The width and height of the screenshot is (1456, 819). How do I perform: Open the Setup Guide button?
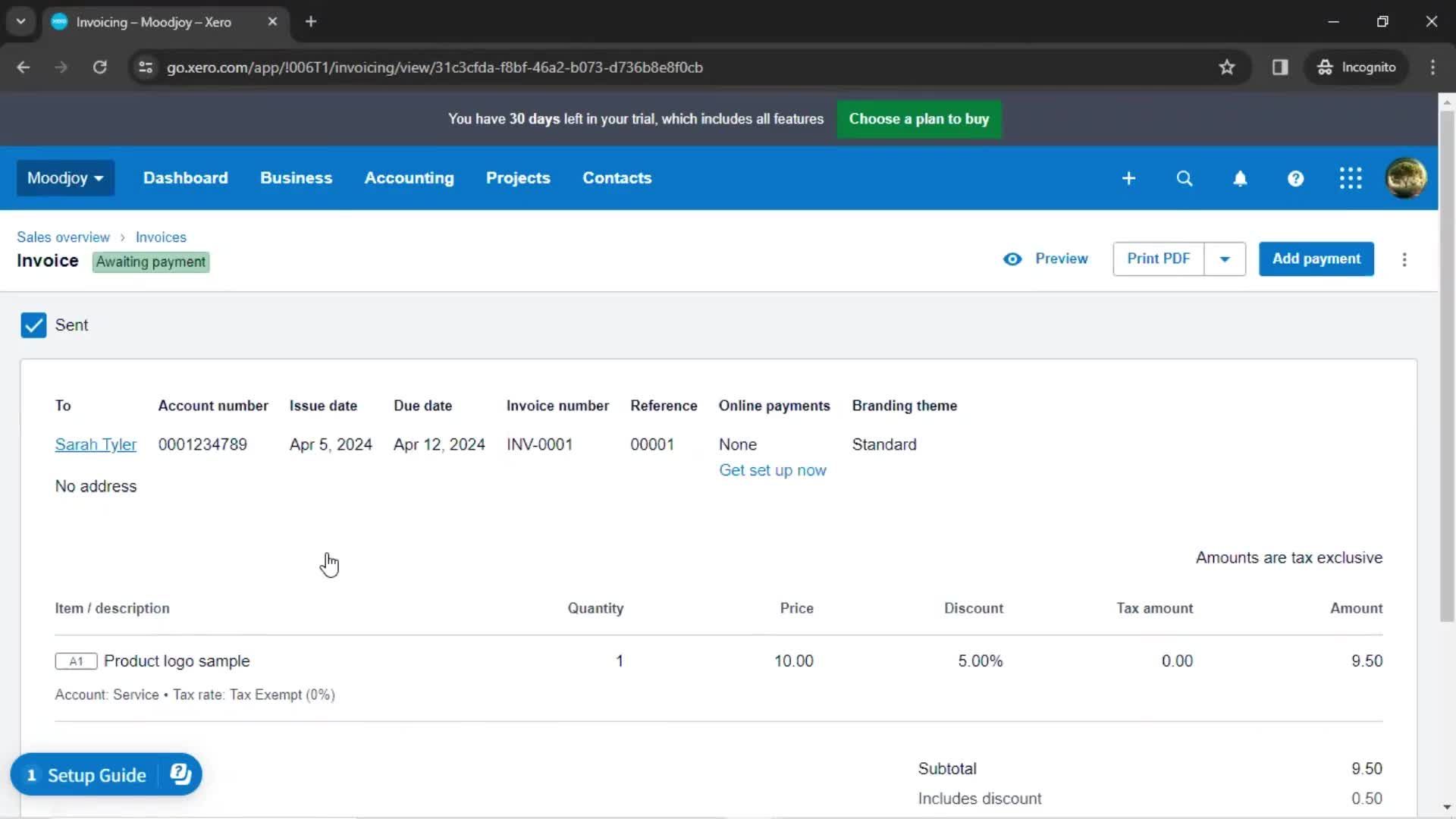coord(106,774)
